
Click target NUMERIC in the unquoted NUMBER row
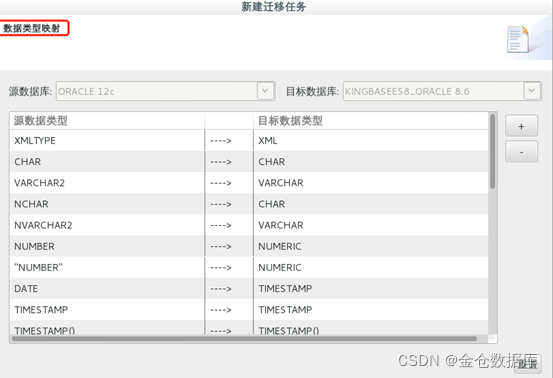(x=371, y=246)
